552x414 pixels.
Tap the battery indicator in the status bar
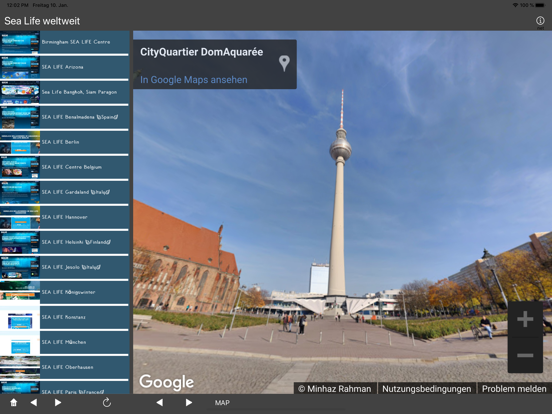pyautogui.click(x=540, y=5)
